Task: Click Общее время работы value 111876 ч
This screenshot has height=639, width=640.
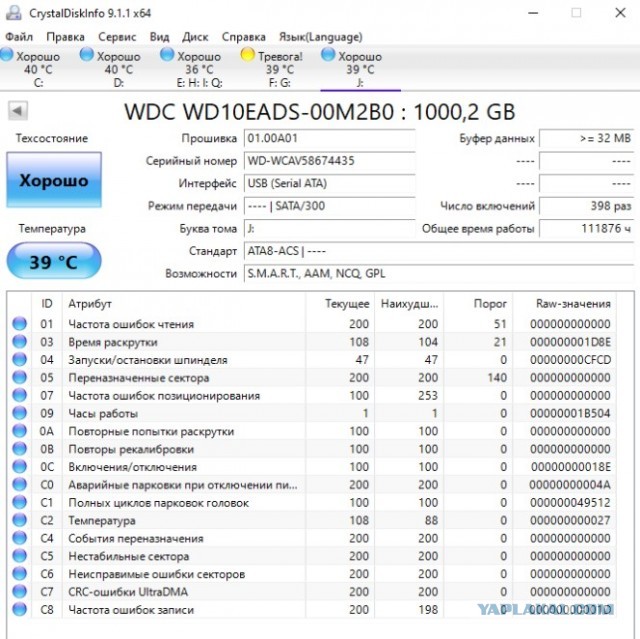Action: tap(587, 229)
